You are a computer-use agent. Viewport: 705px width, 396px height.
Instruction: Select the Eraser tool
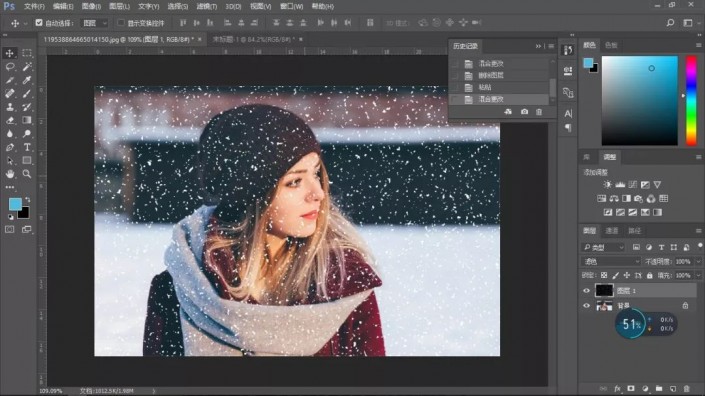[10, 120]
